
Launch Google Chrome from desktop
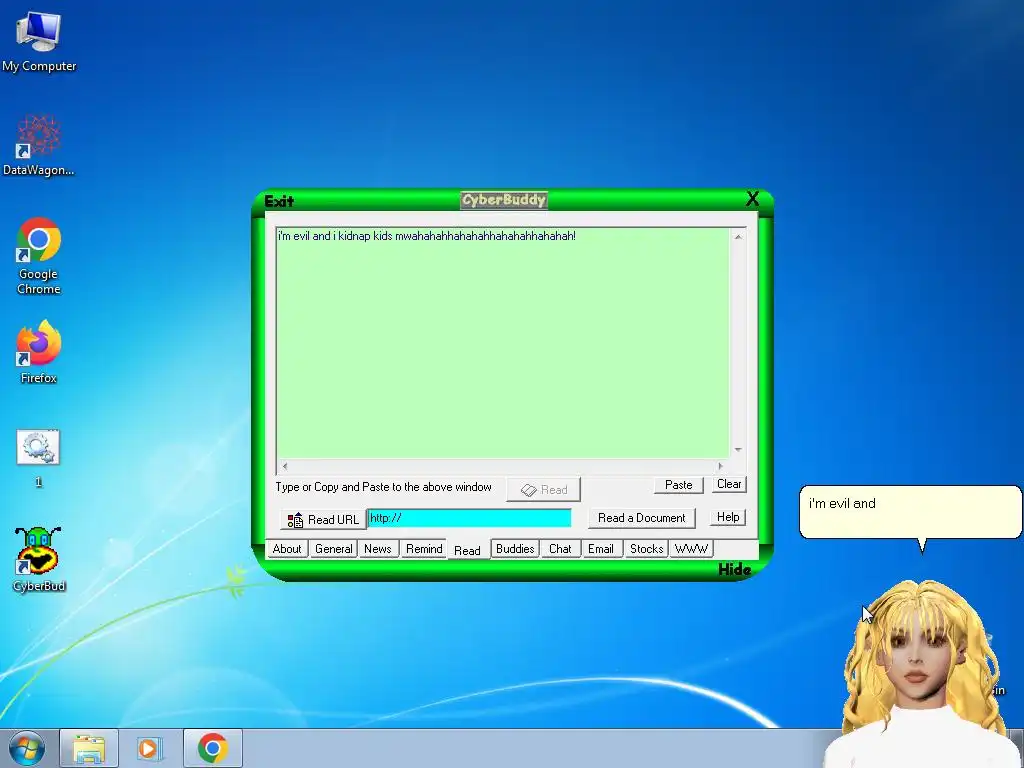pos(39,255)
